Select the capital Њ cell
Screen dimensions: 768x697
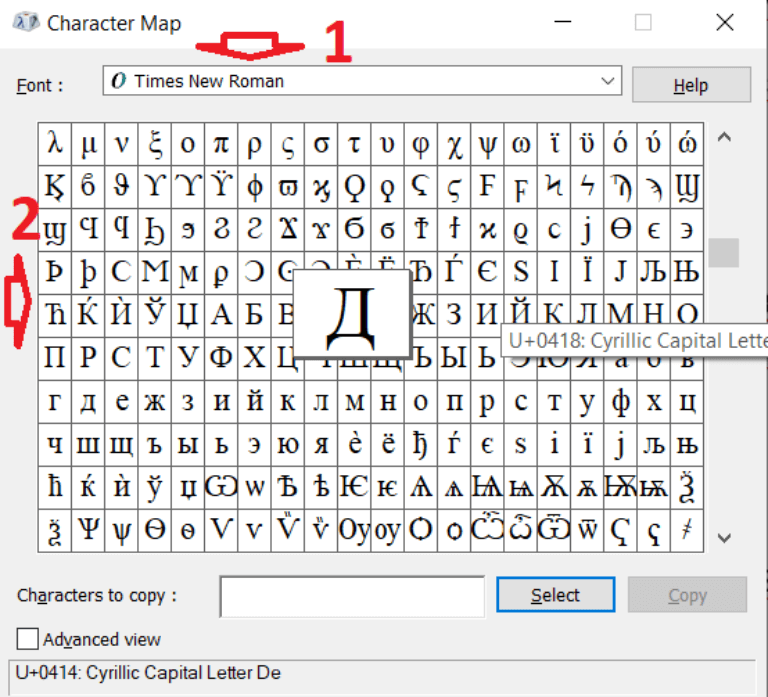click(x=687, y=272)
